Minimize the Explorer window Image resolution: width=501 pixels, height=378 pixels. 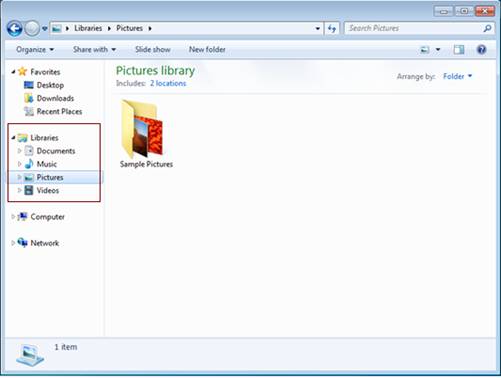[443, 11]
